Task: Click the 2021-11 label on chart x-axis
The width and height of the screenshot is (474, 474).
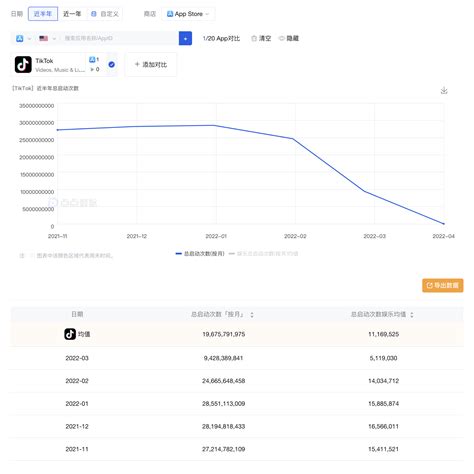Action: [x=57, y=236]
